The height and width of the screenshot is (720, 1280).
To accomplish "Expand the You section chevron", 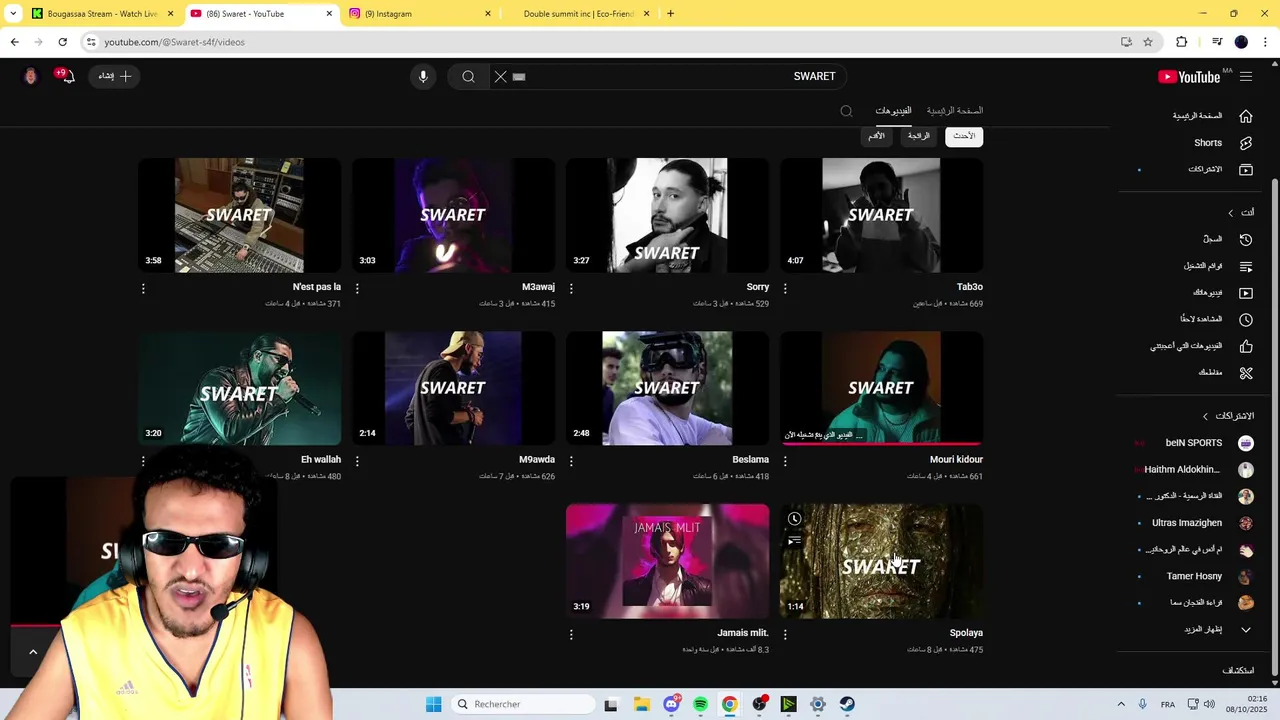I will [x=1231, y=213].
